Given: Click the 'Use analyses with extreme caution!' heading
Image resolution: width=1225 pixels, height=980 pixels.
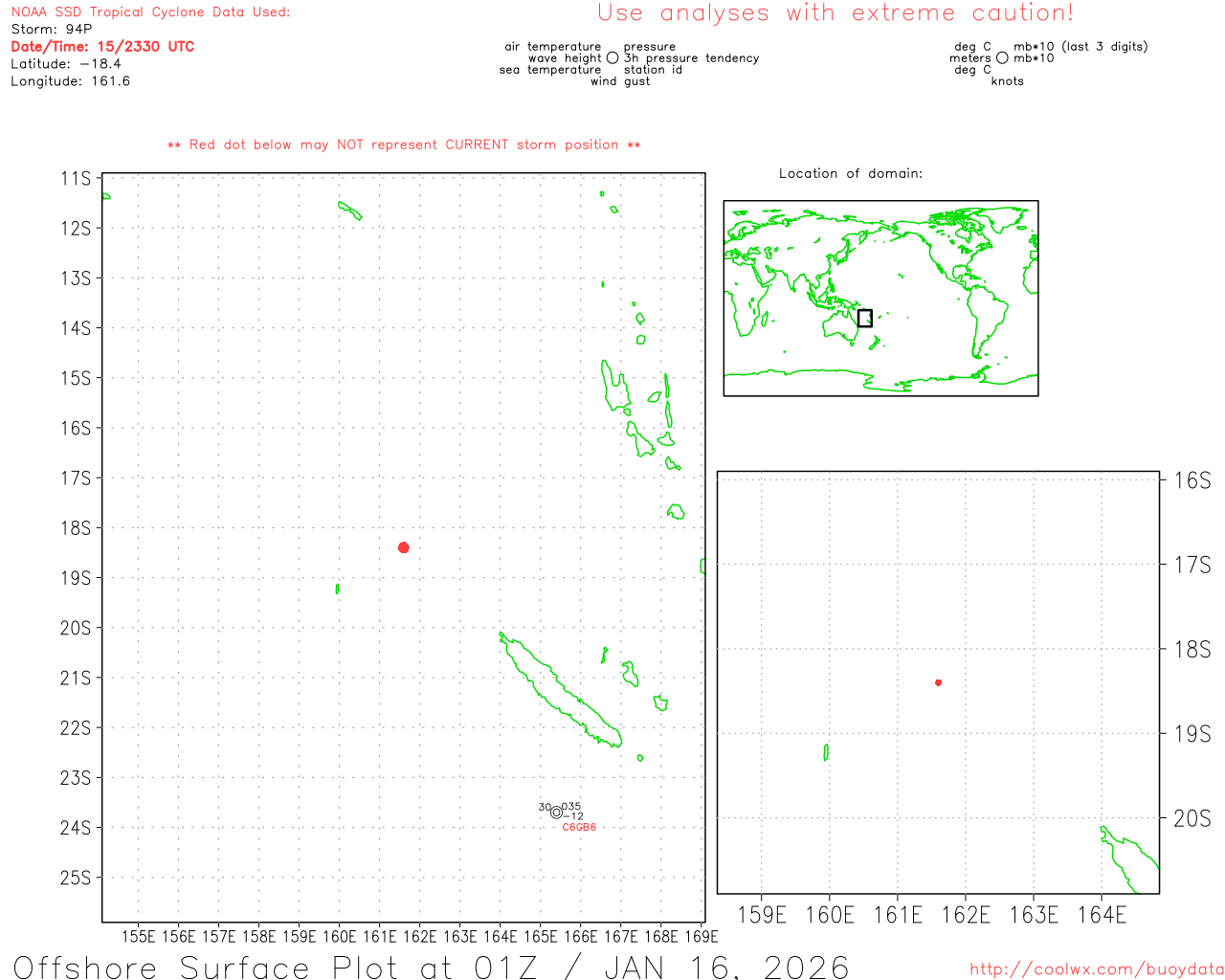Looking at the screenshot, I should [835, 13].
